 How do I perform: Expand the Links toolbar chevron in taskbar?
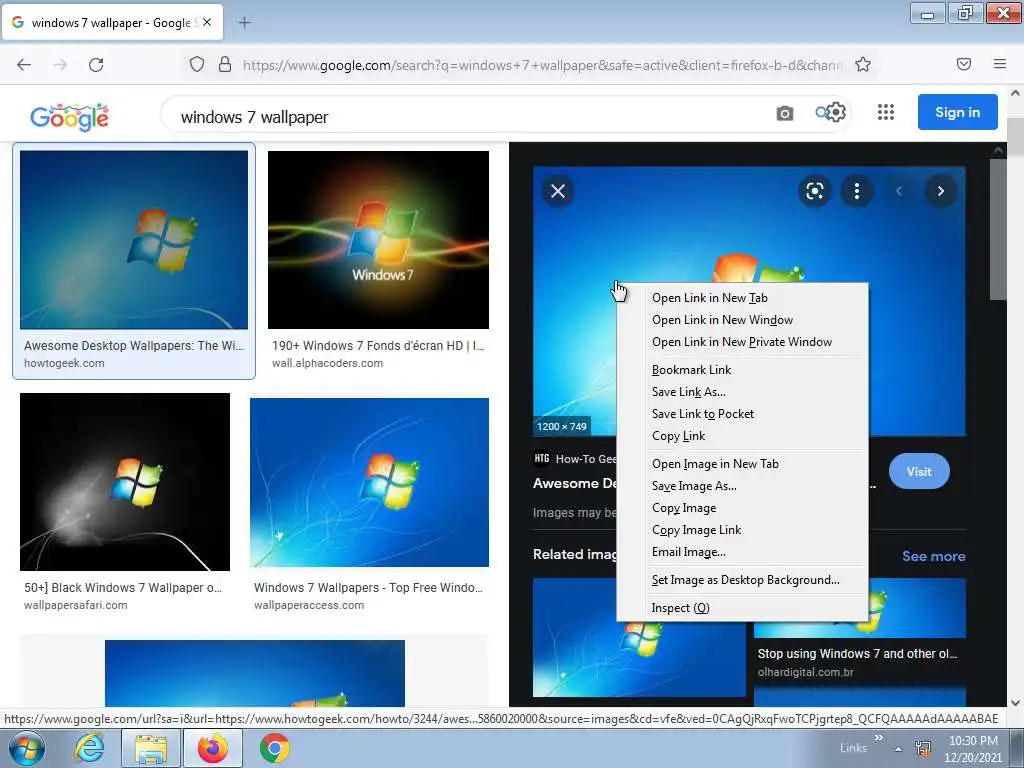pyautogui.click(x=879, y=738)
